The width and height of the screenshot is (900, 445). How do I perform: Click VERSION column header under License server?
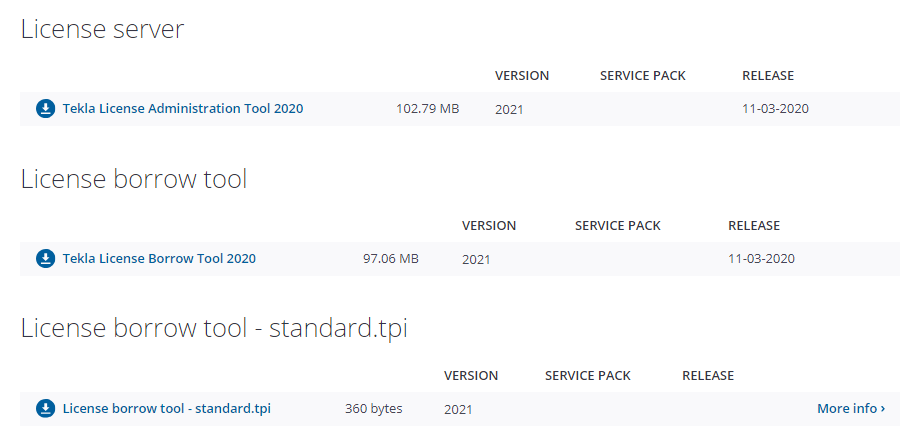click(522, 76)
